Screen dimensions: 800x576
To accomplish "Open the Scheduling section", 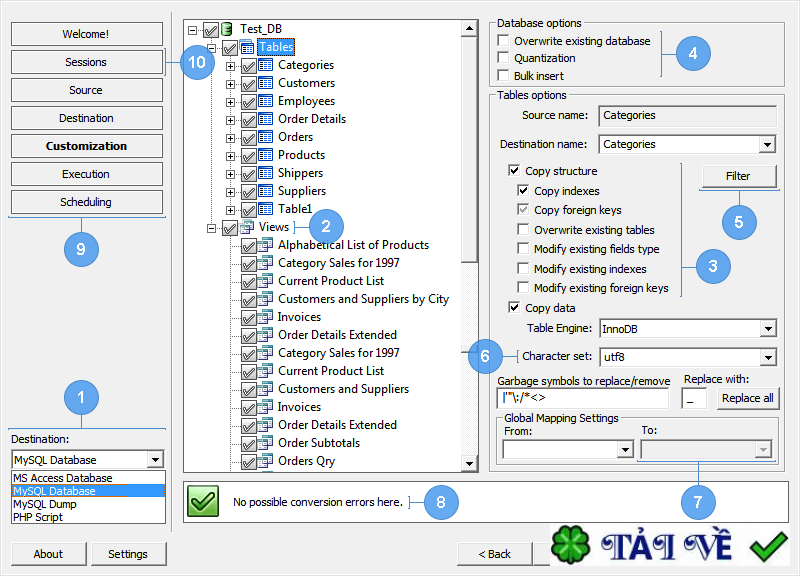I will [x=86, y=202].
